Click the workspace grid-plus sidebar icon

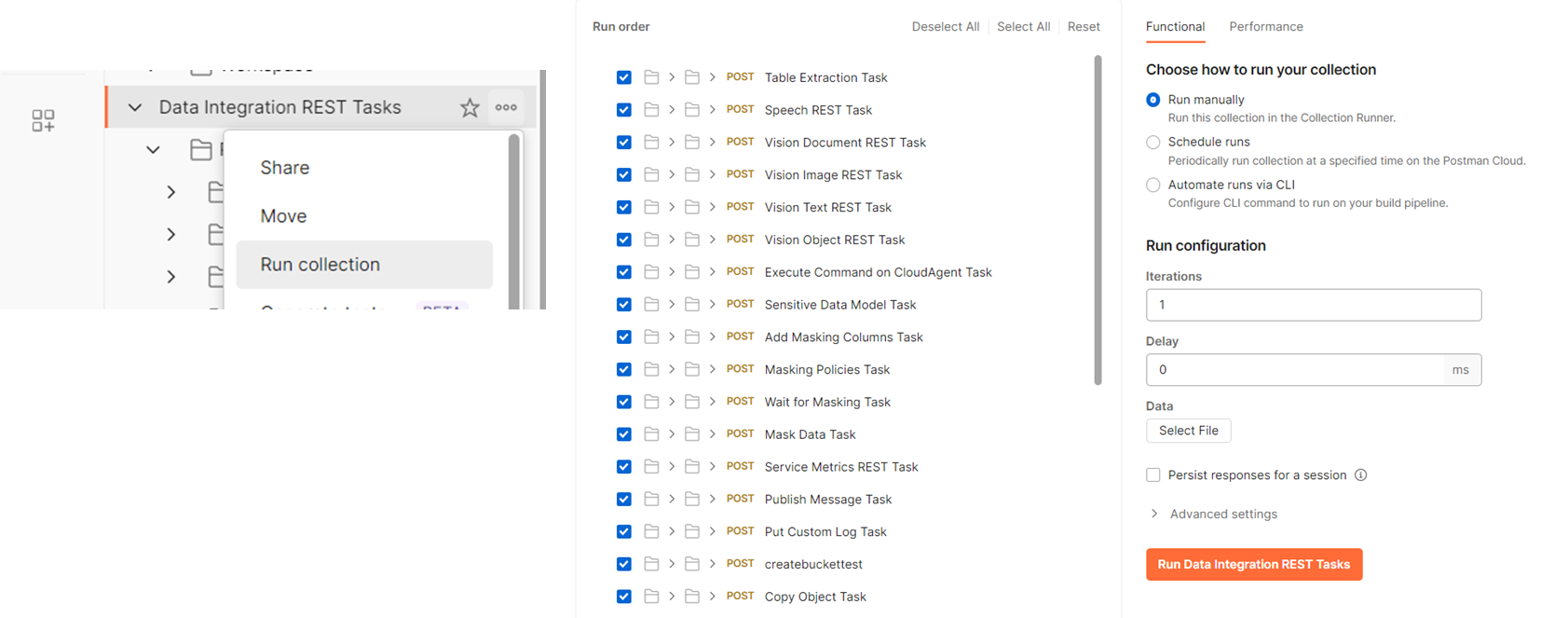pos(43,120)
